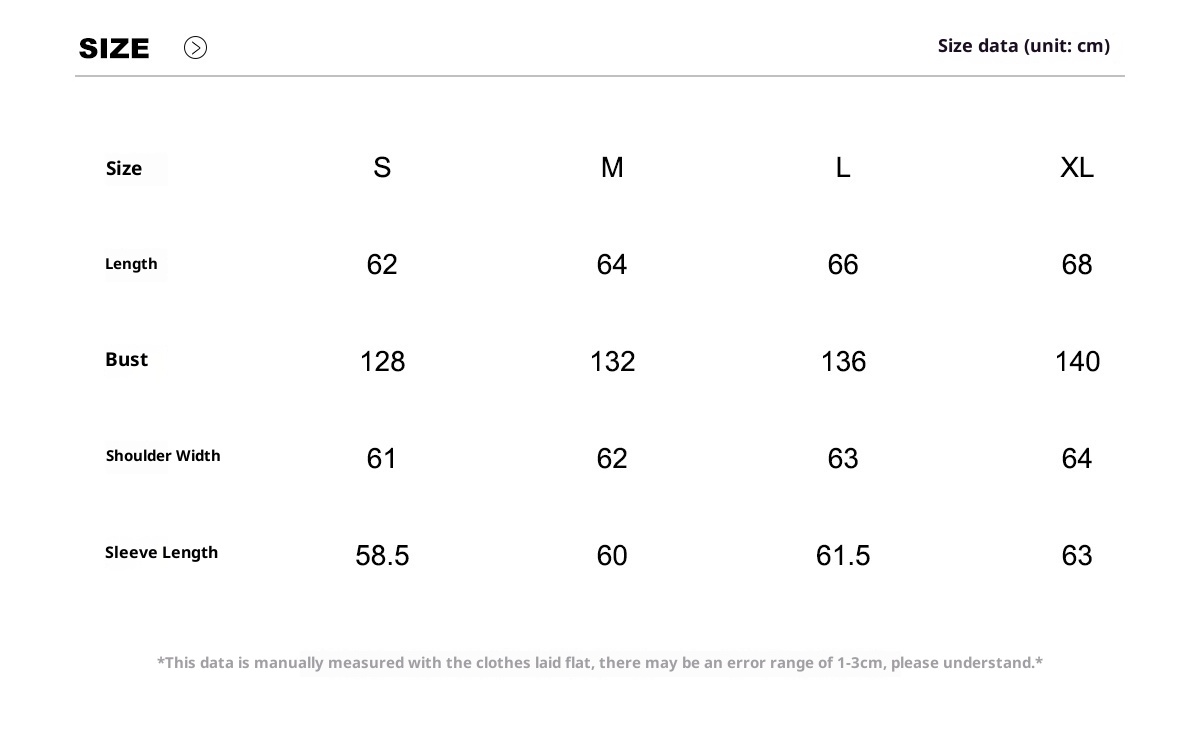
Task: Click the Sleeve Length row label
Action: 161,553
